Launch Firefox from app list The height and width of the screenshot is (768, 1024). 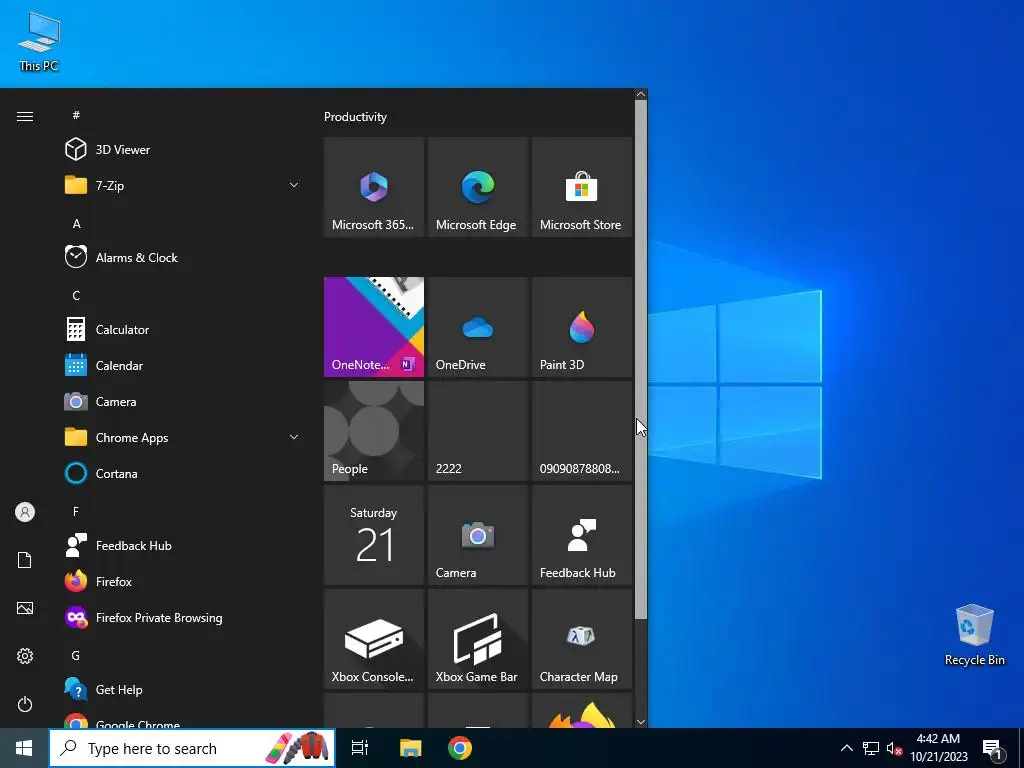(x=183, y=581)
